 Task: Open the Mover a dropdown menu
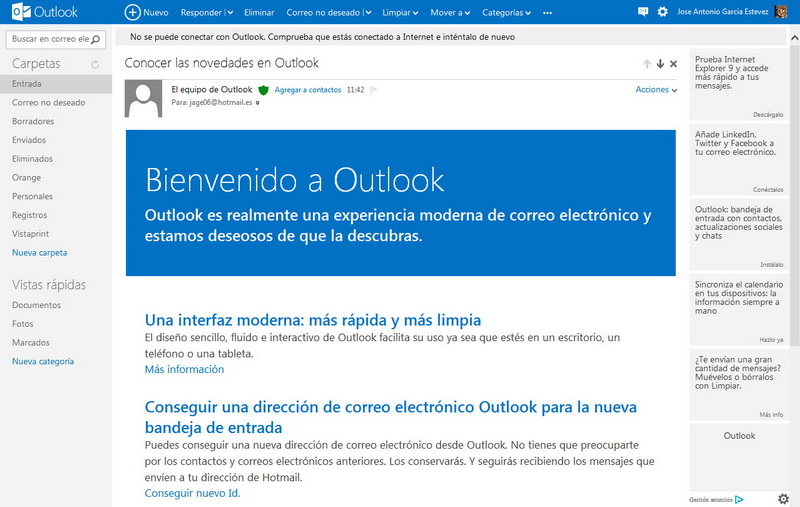pyautogui.click(x=450, y=13)
